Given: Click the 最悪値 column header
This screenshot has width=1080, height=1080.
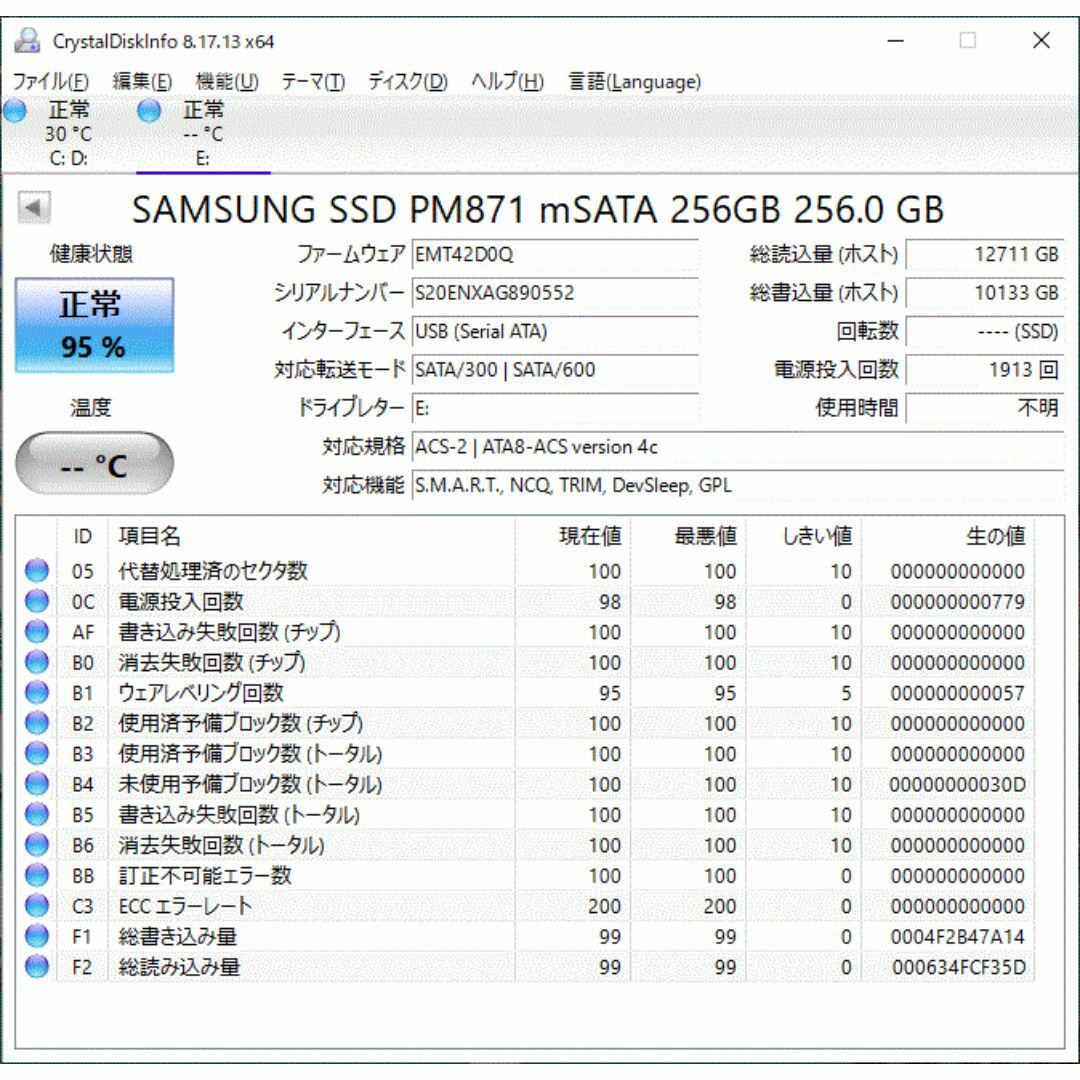Looking at the screenshot, I should tap(687, 536).
